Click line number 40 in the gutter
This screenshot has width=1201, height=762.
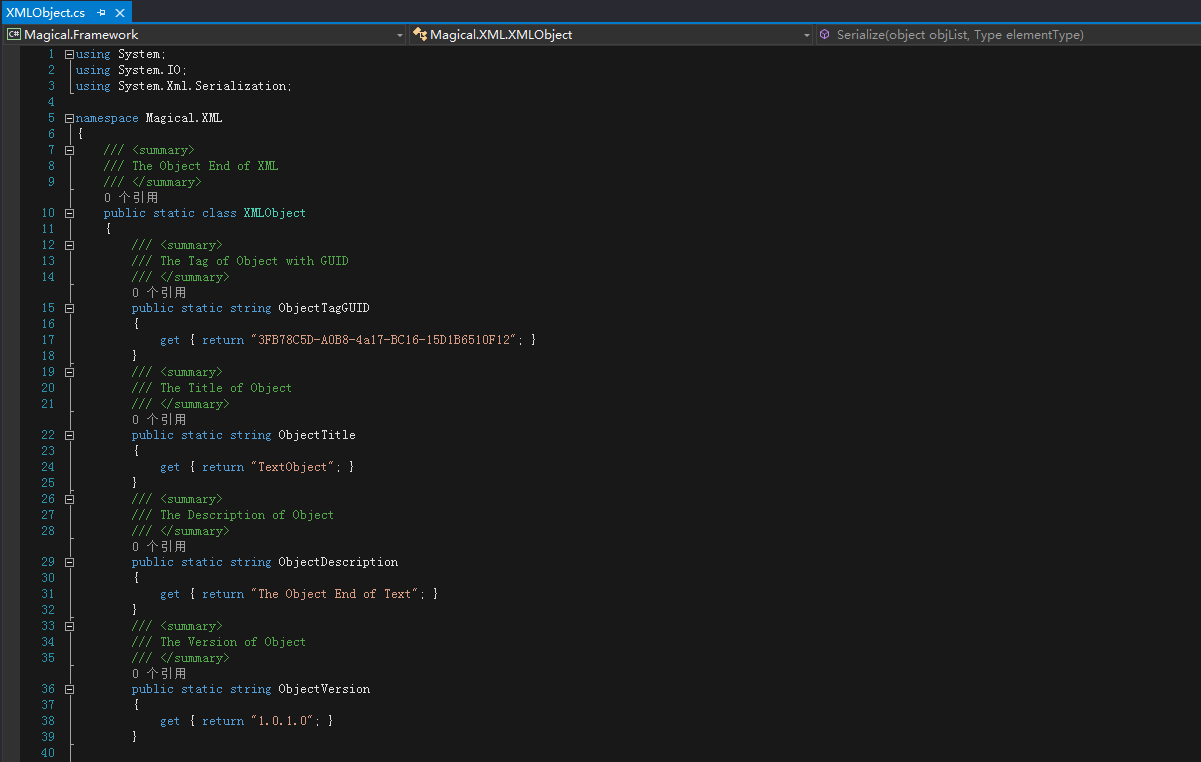click(48, 753)
